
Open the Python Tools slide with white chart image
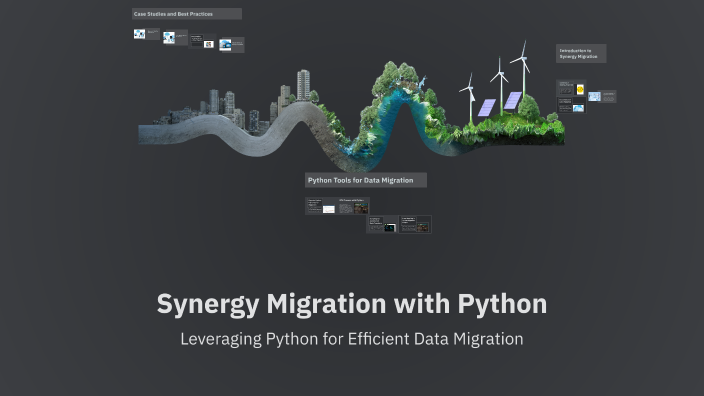click(x=321, y=206)
